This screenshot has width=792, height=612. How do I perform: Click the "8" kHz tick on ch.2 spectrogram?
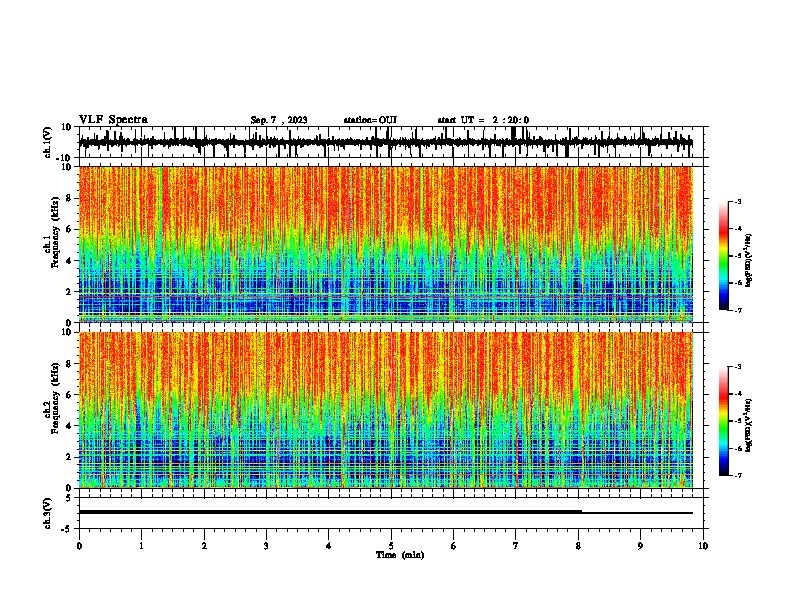pos(69,364)
